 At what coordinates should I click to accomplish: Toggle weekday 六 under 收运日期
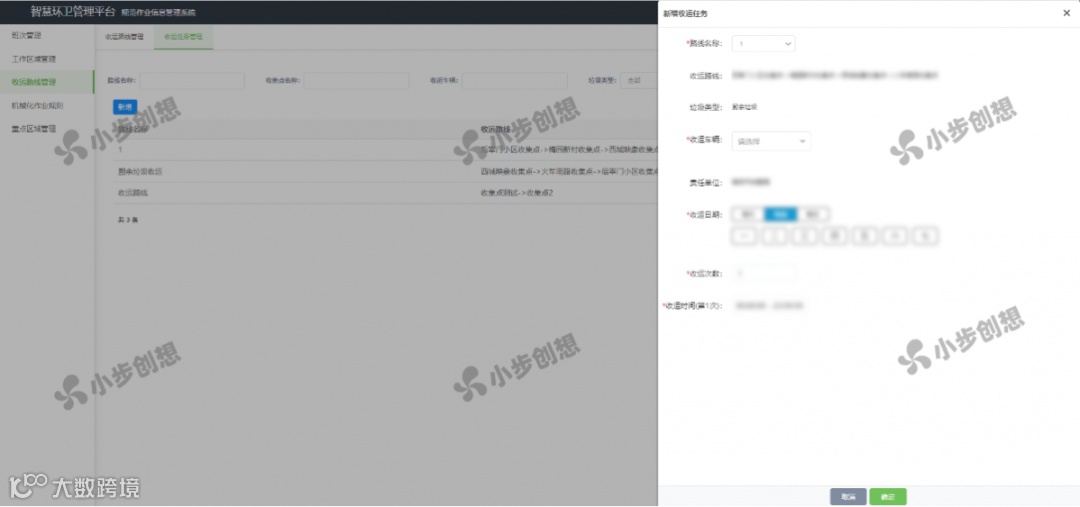[x=895, y=236]
